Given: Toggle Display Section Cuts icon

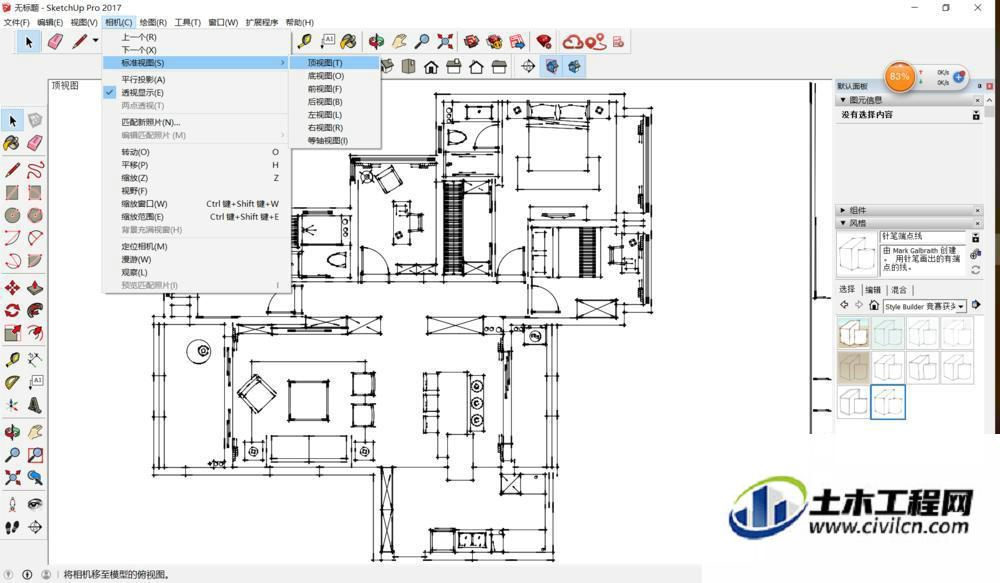Looking at the screenshot, I should point(575,66).
